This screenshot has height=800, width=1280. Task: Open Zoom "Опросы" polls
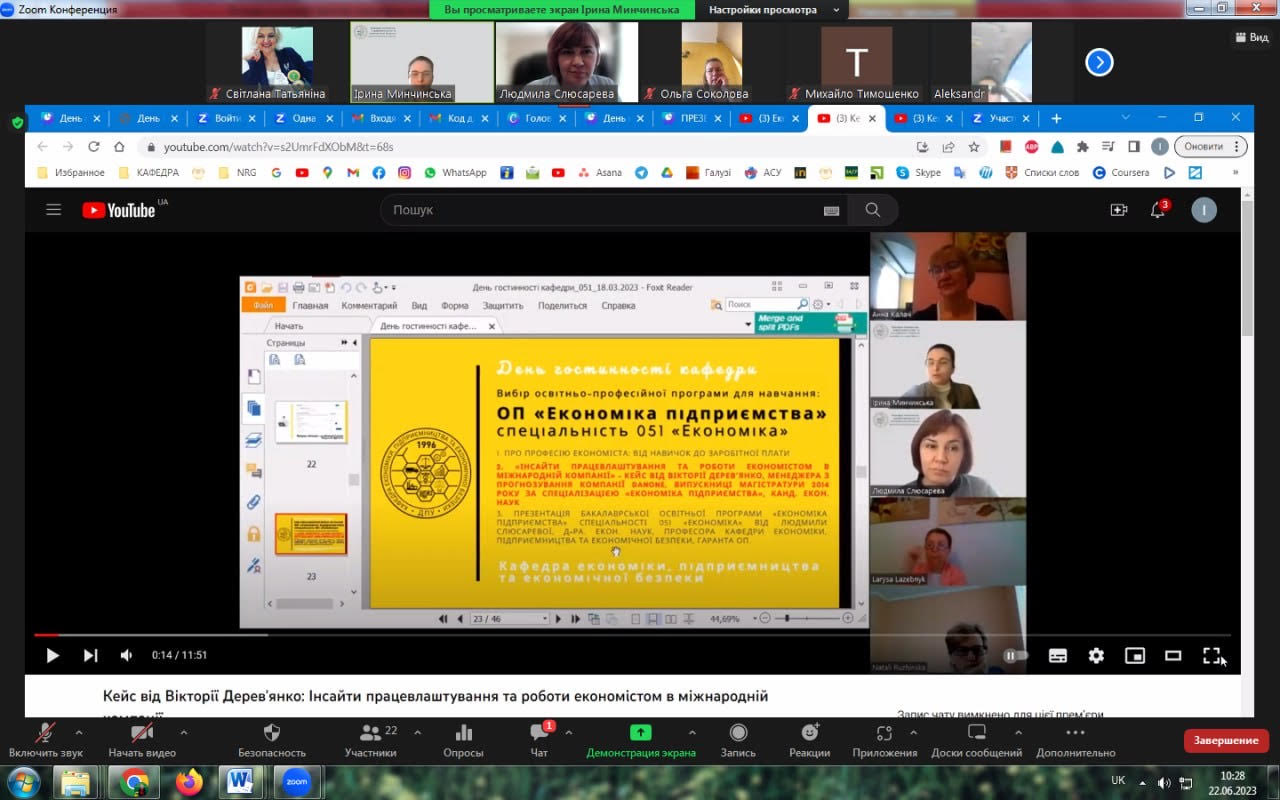click(463, 741)
